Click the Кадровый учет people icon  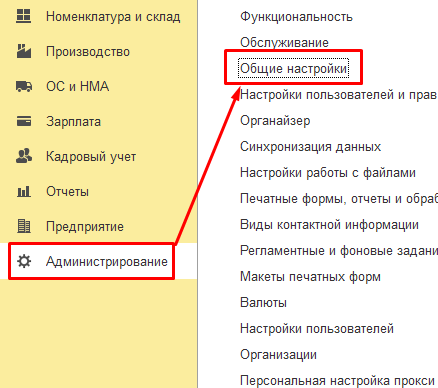(x=24, y=156)
